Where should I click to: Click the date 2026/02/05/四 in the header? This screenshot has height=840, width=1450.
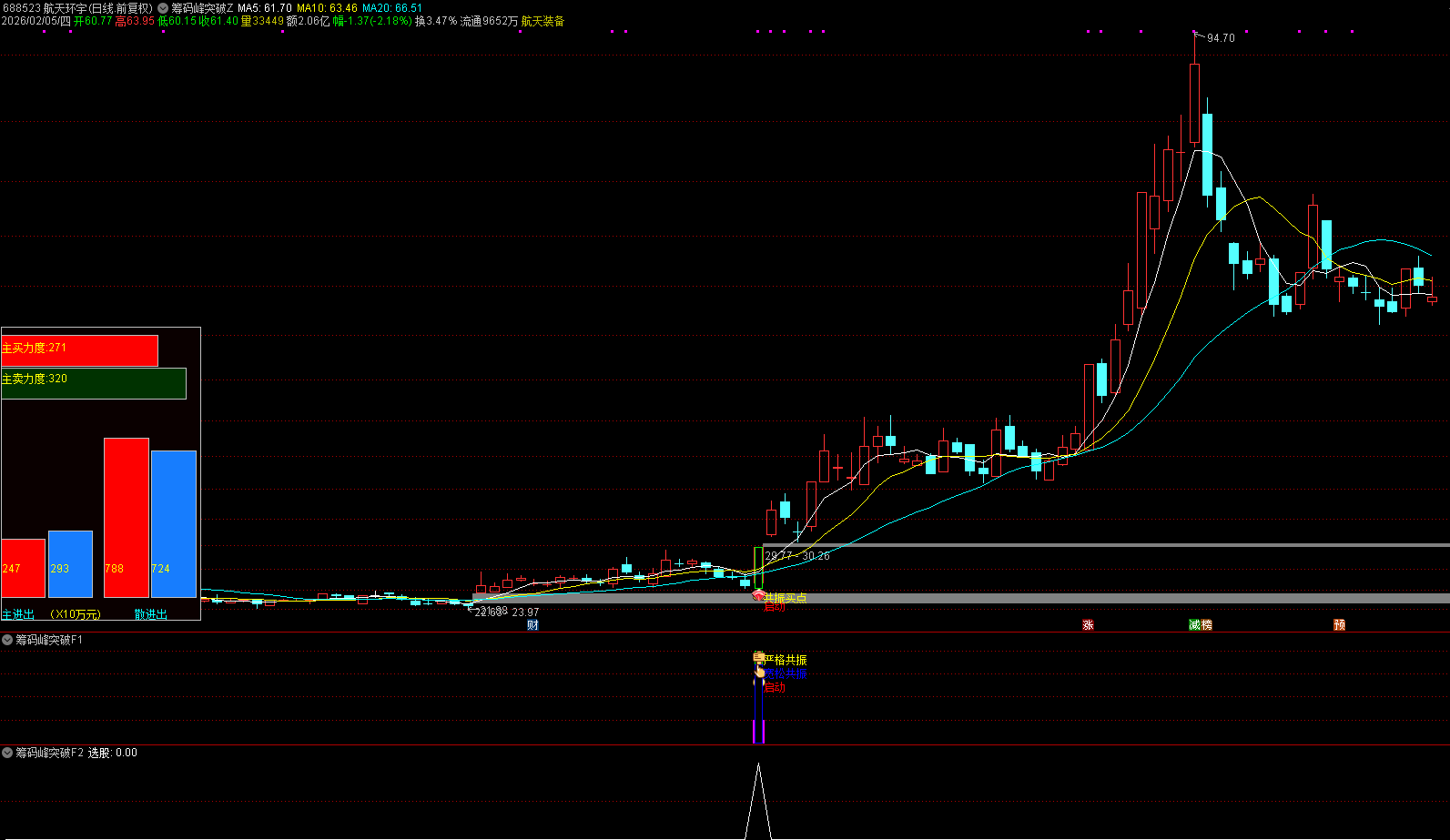tap(36, 21)
